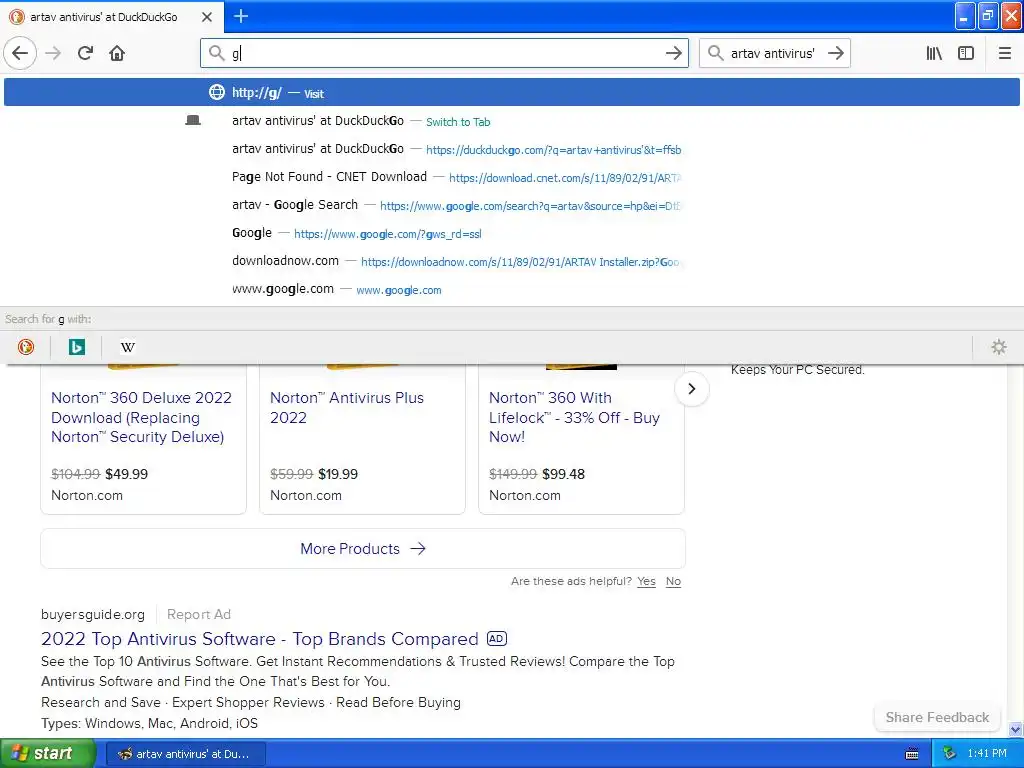Select Page Not Found CNET Download suggestion

pos(511,177)
